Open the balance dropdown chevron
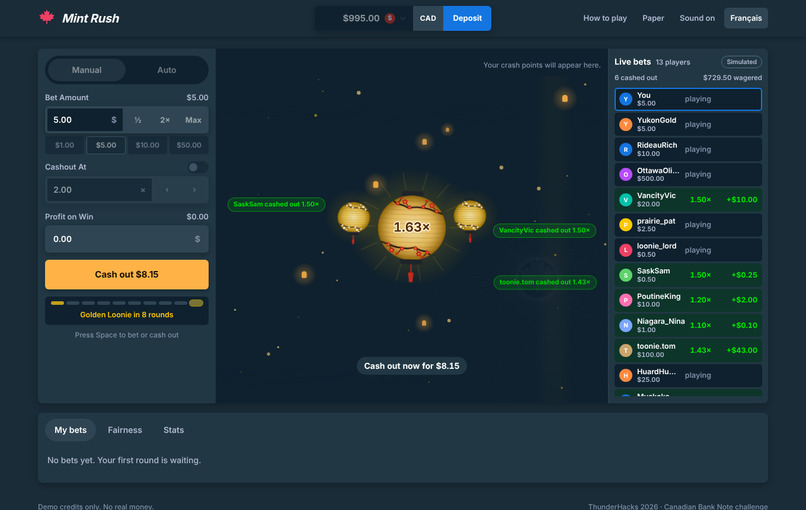 pos(403,19)
